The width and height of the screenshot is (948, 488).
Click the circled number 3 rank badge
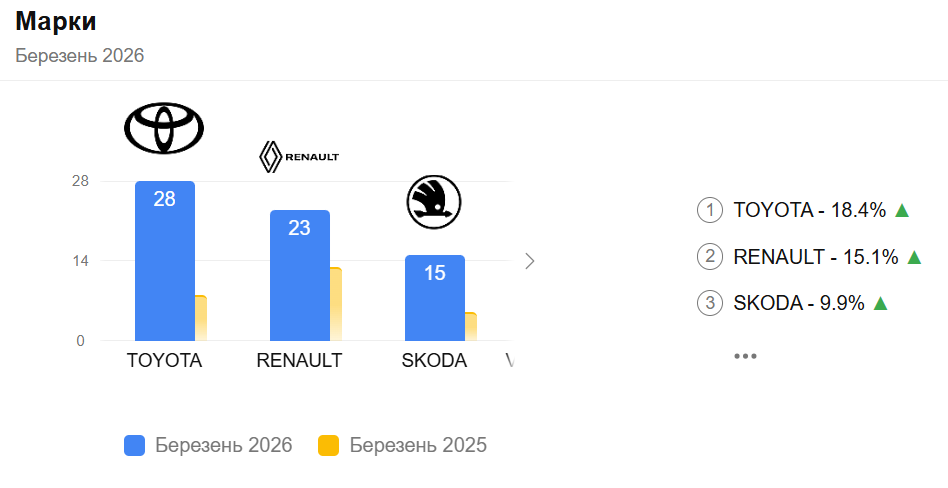(x=710, y=303)
